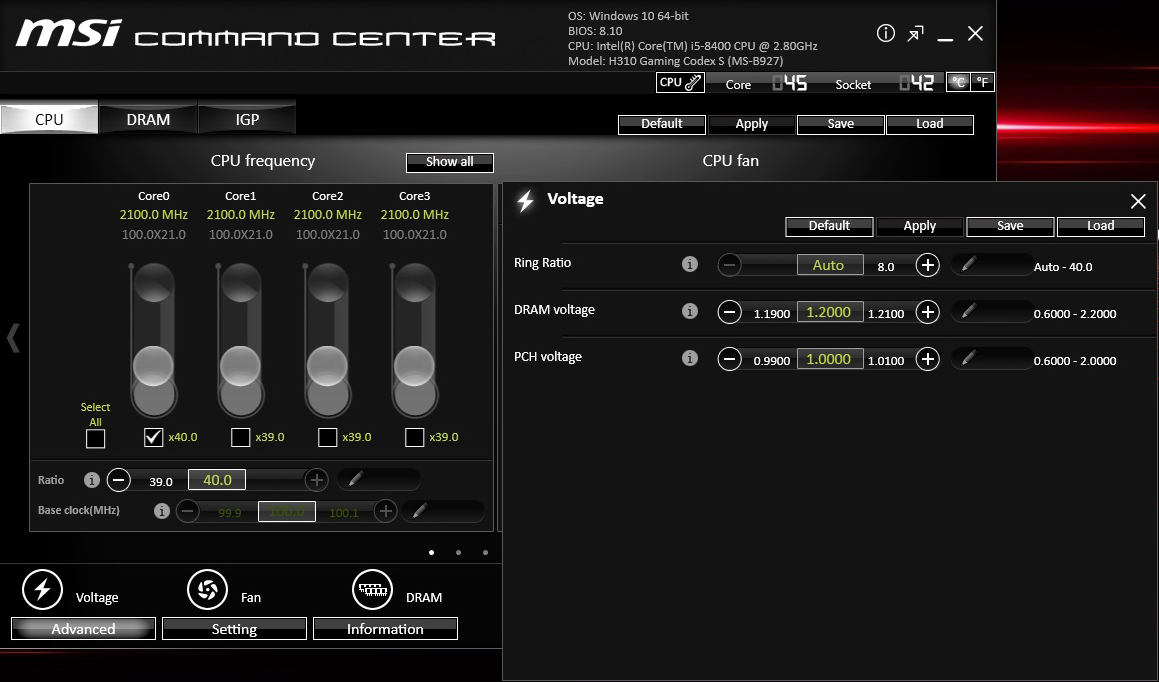
Task: Open the Setting button
Action: pyautogui.click(x=234, y=629)
